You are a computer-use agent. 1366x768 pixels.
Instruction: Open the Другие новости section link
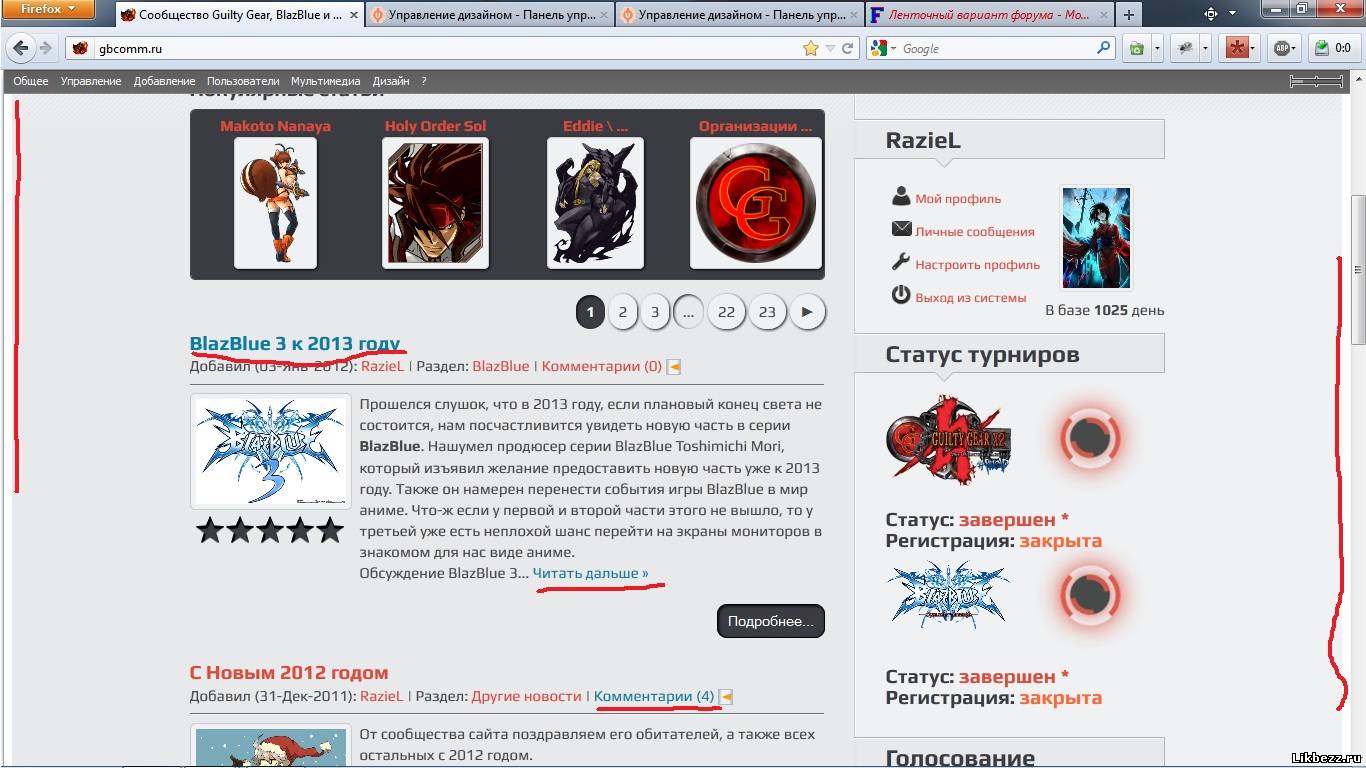click(526, 696)
